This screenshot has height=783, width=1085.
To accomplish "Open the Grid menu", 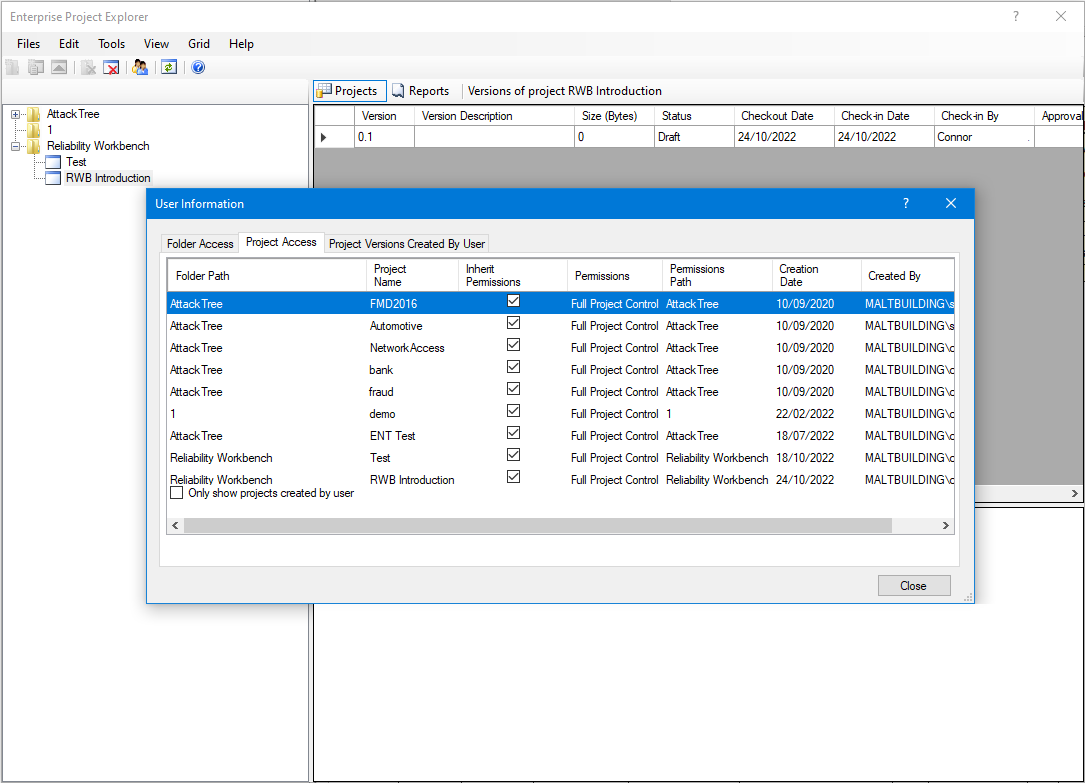I will click(x=199, y=44).
